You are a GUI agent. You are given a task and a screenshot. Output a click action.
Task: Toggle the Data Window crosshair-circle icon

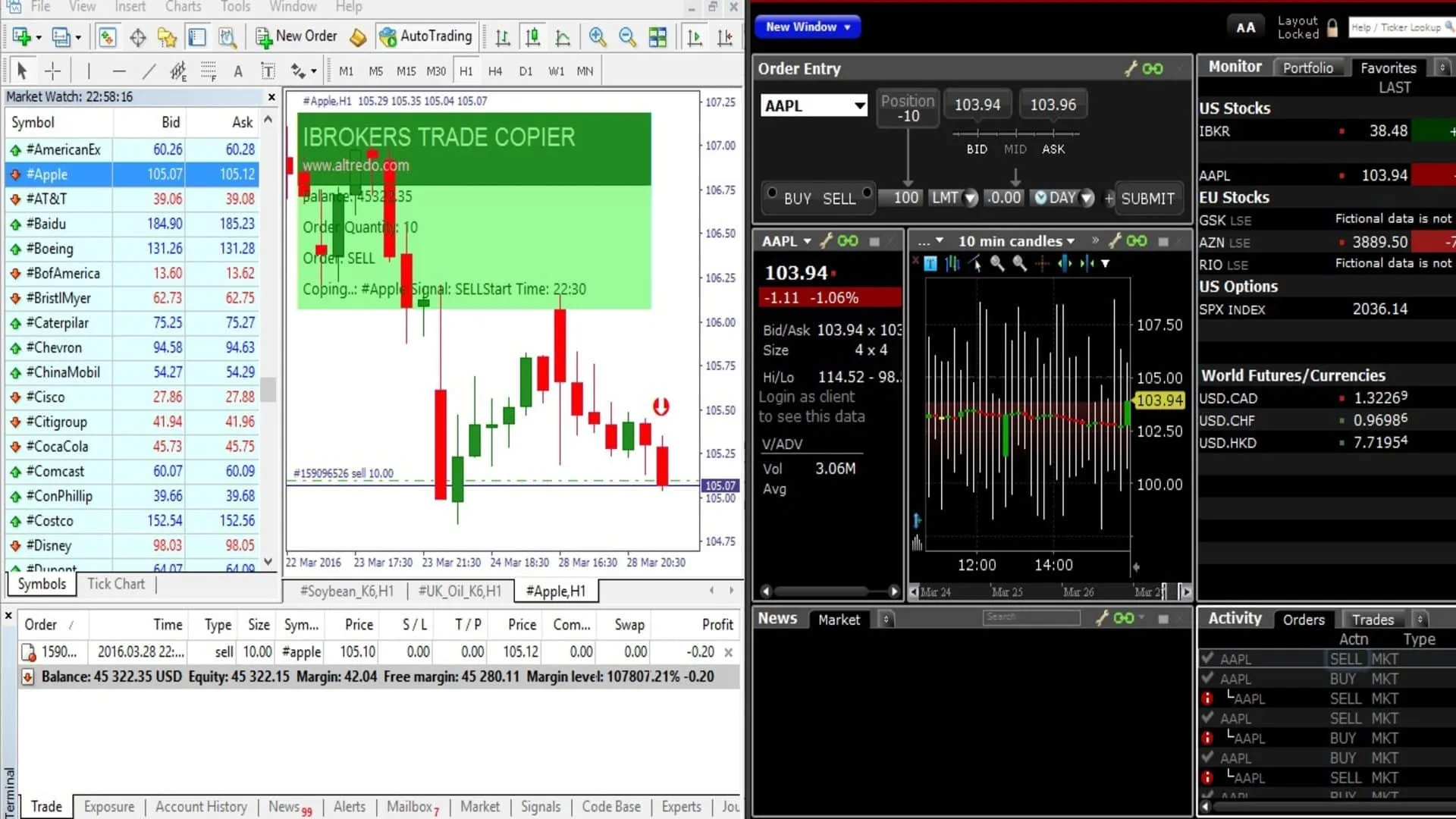137,36
